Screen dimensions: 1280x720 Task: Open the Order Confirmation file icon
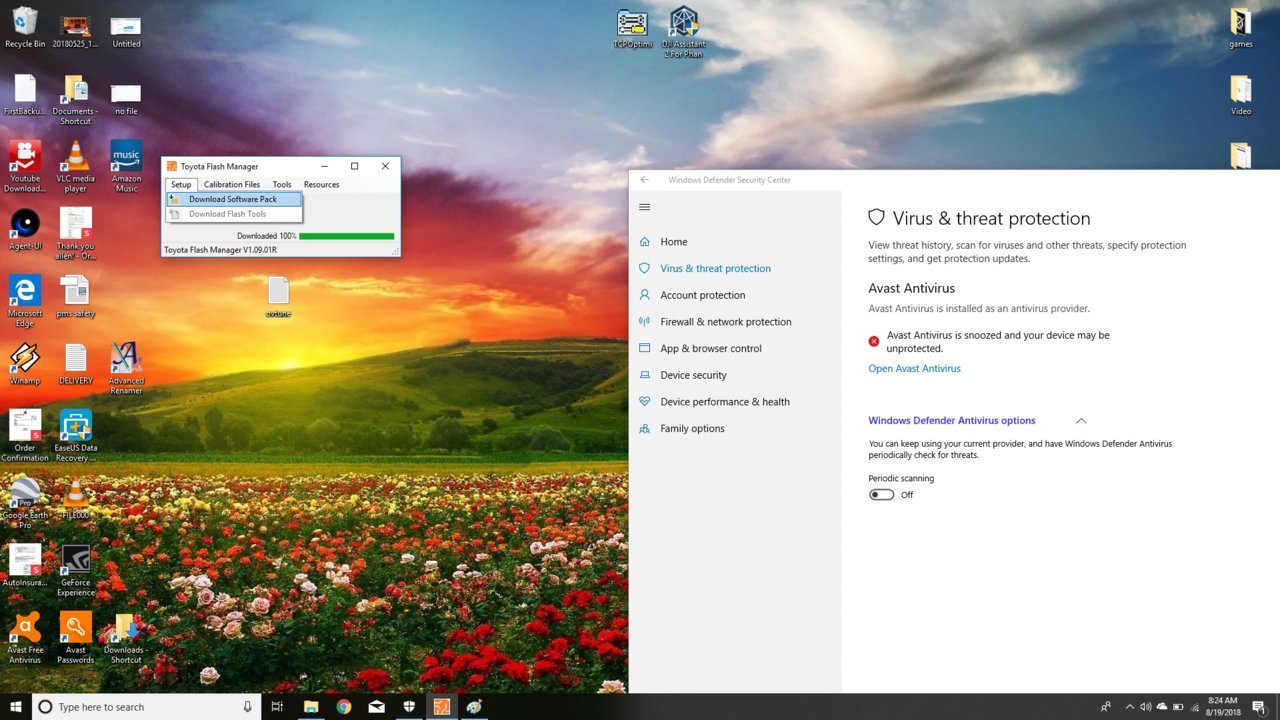pos(25,436)
